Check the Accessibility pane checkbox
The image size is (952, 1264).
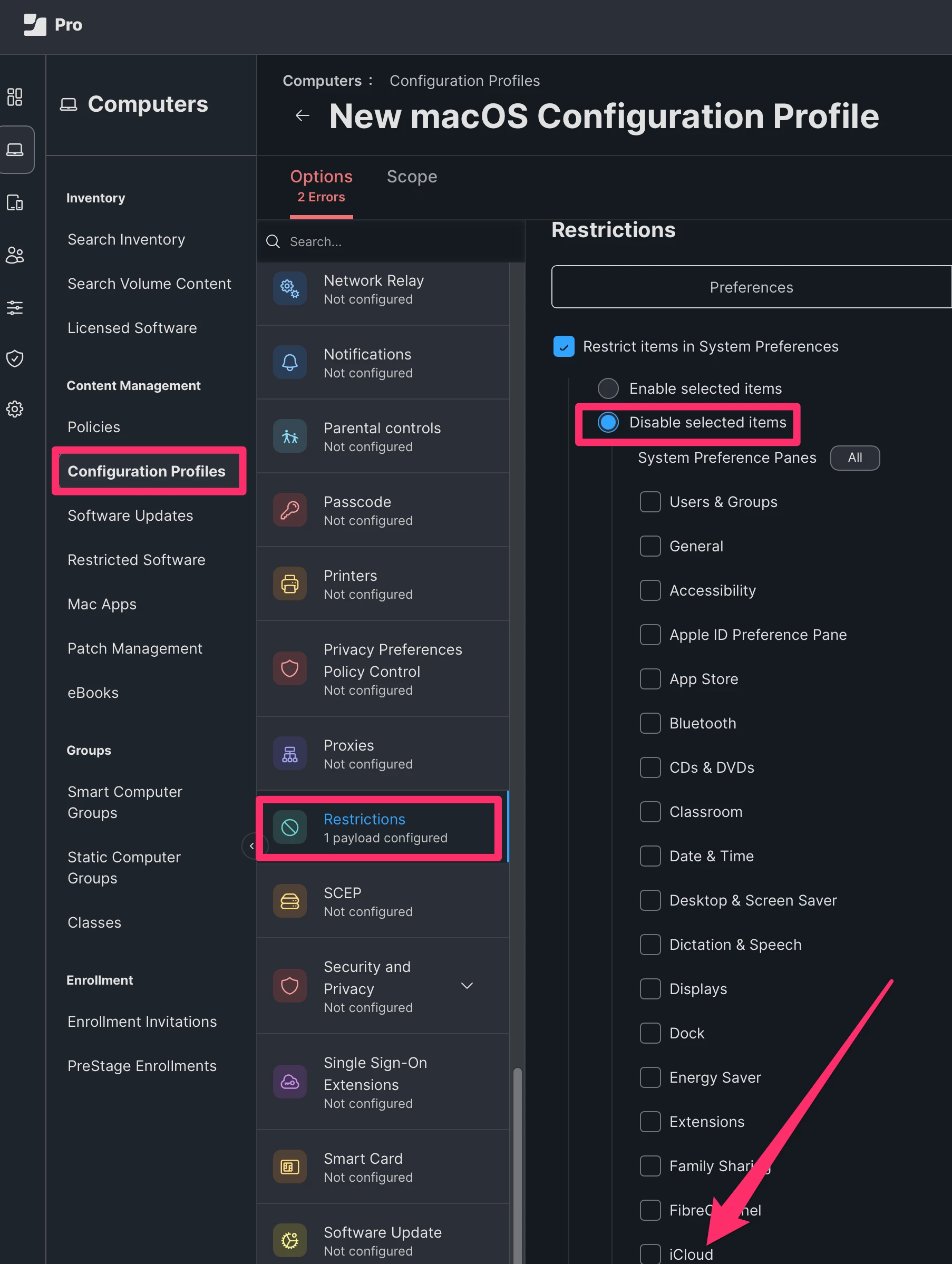[650, 590]
